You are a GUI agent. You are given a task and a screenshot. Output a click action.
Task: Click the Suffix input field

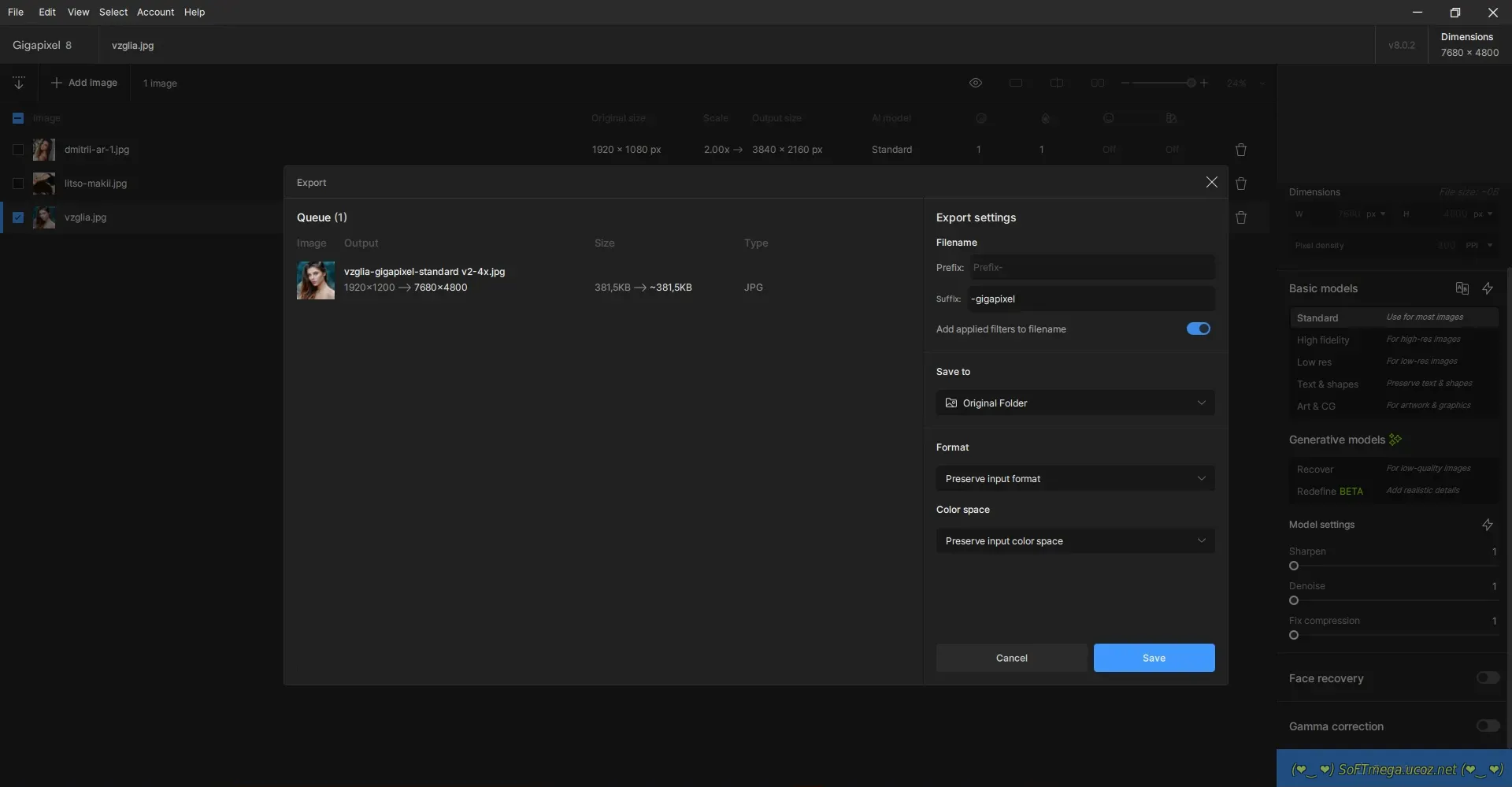point(1090,299)
